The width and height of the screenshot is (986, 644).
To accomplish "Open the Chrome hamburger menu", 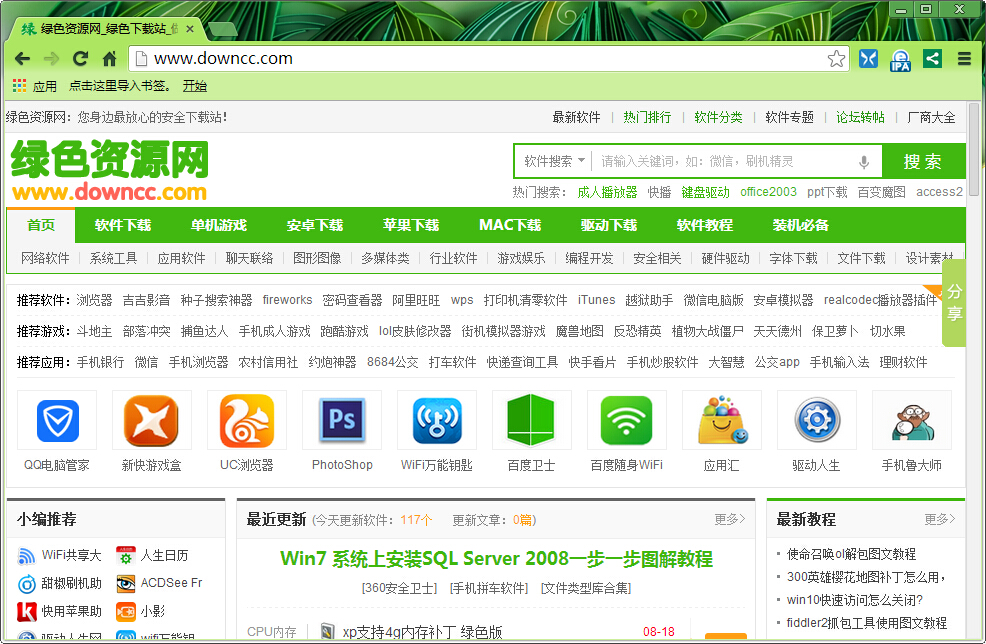I will point(965,60).
